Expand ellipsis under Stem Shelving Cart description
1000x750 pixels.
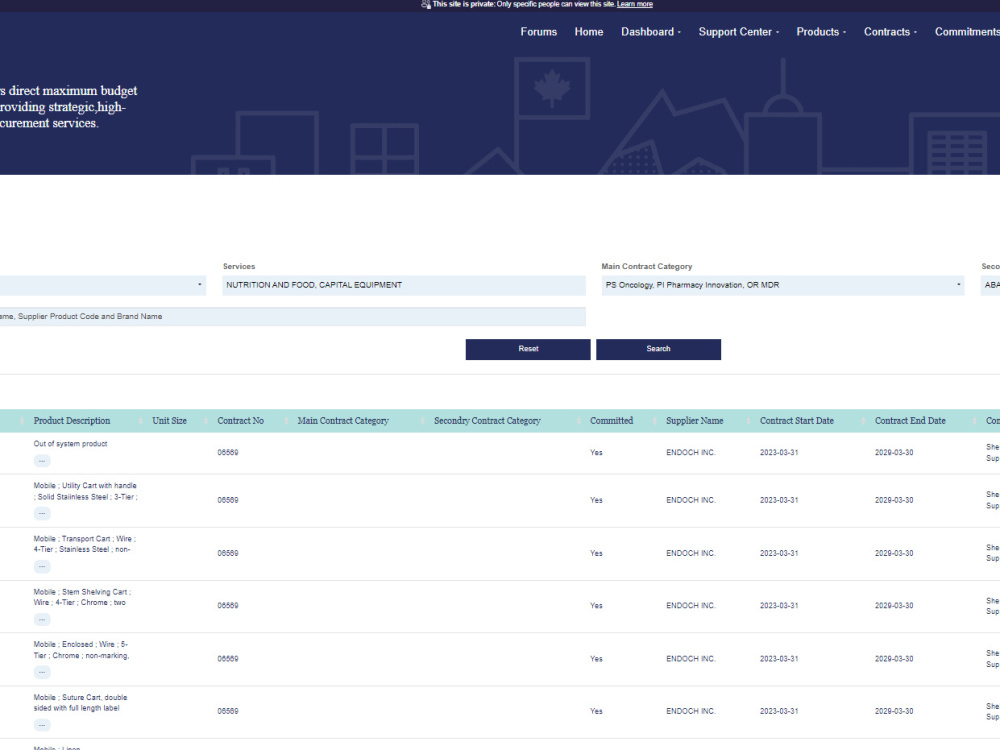[42, 620]
